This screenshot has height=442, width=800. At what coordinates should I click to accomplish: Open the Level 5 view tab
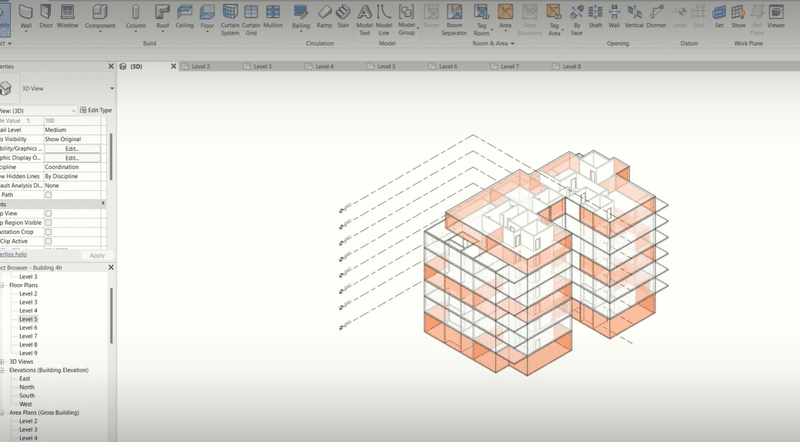[386, 66]
